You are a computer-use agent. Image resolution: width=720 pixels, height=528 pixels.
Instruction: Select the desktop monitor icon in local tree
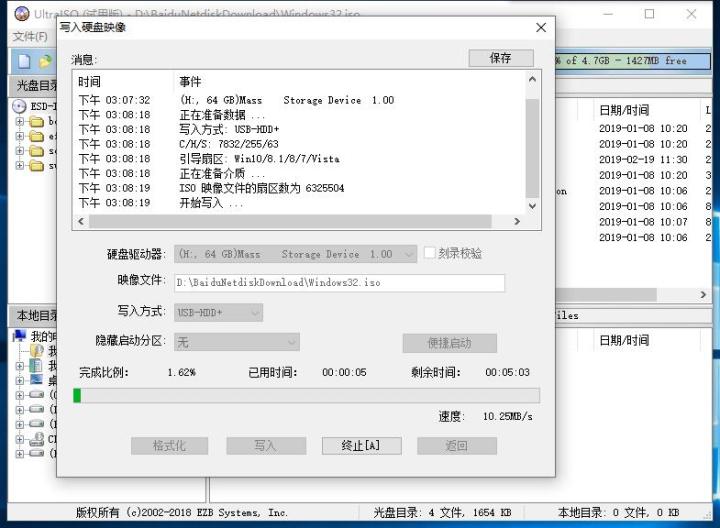(x=36, y=380)
